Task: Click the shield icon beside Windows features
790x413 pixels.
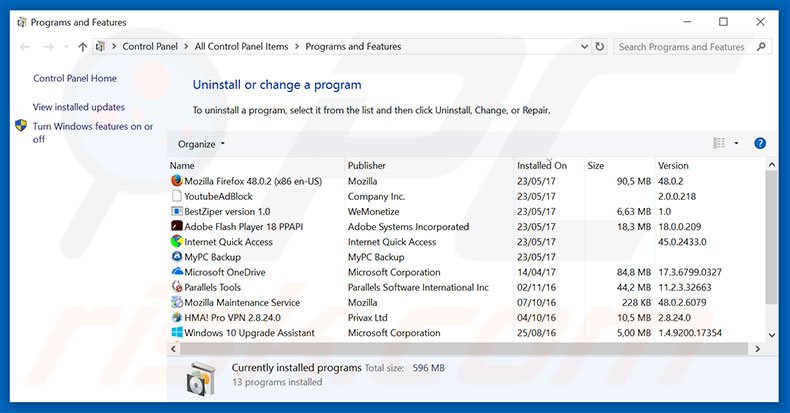Action: (21, 125)
